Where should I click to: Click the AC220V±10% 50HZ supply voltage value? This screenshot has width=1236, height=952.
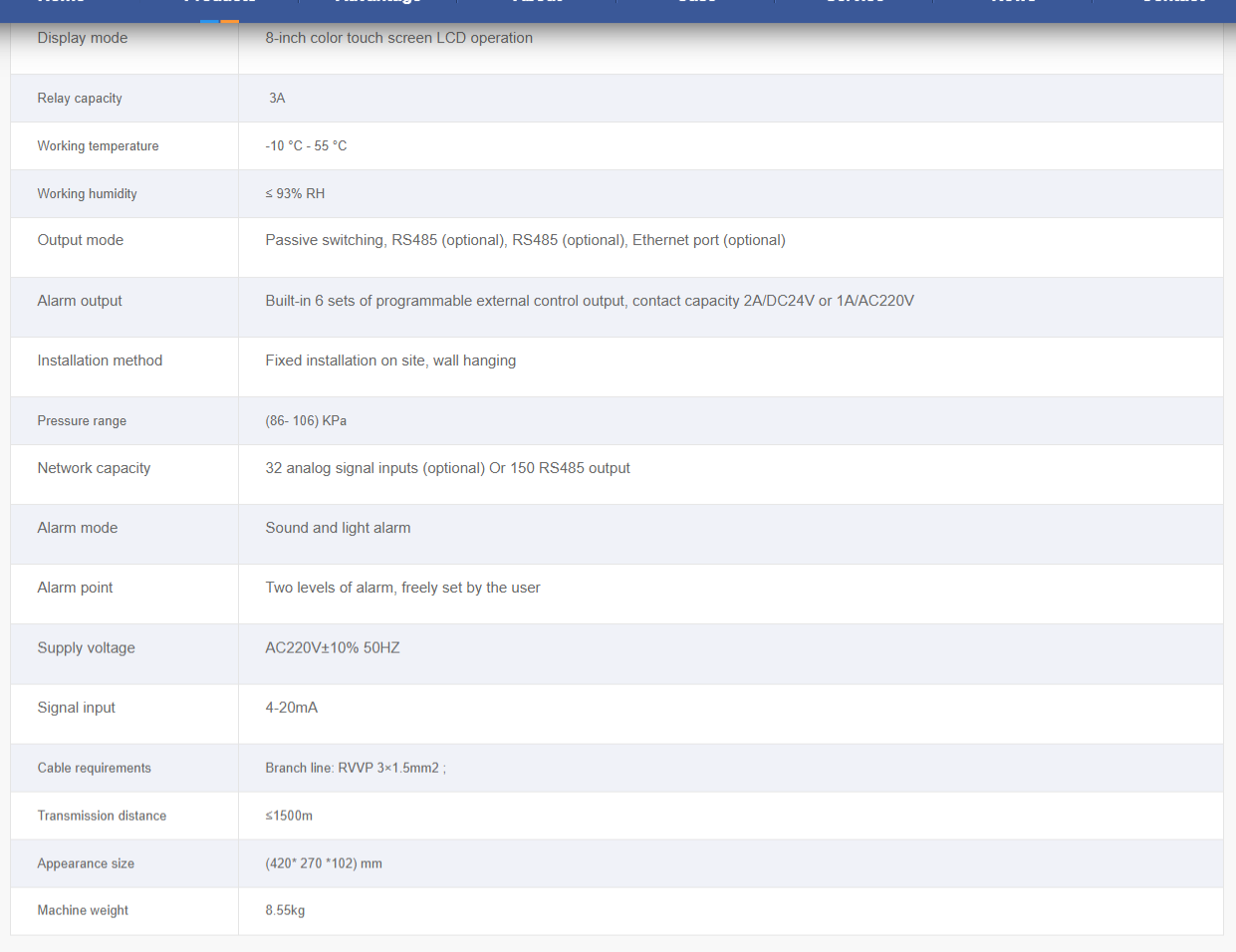point(333,648)
